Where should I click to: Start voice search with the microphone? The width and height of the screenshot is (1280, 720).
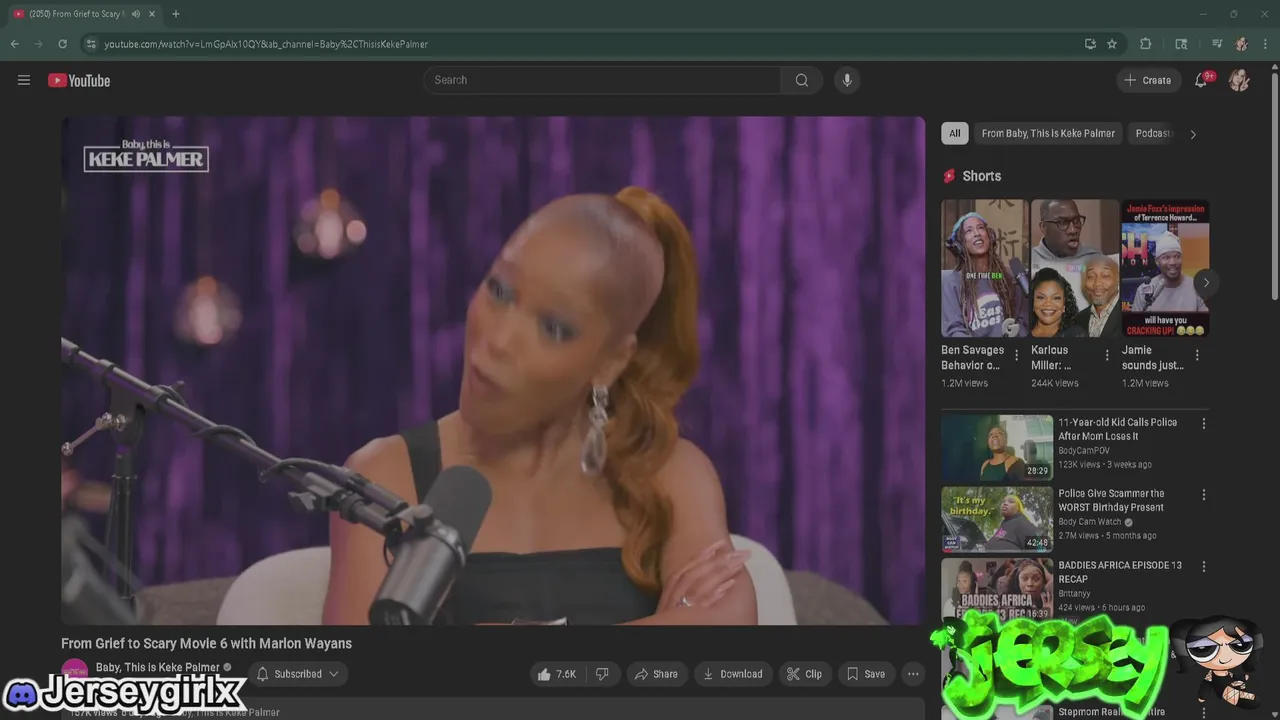[847, 80]
